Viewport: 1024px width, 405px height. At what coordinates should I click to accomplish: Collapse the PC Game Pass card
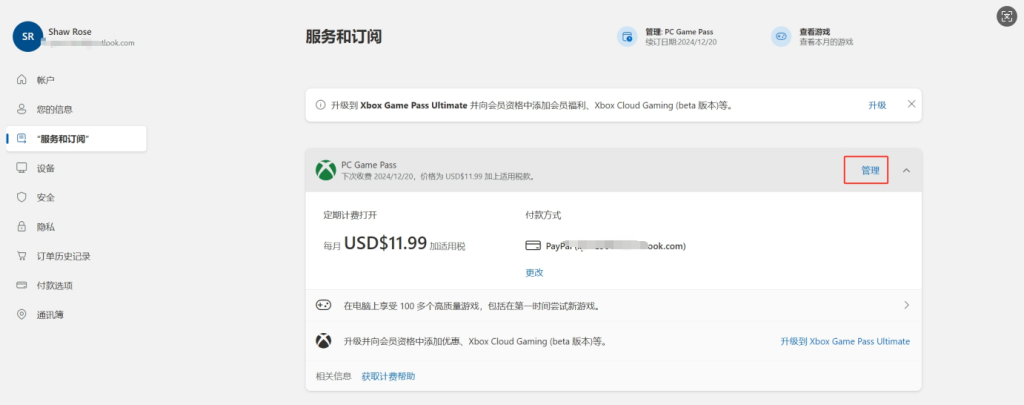tap(906, 170)
